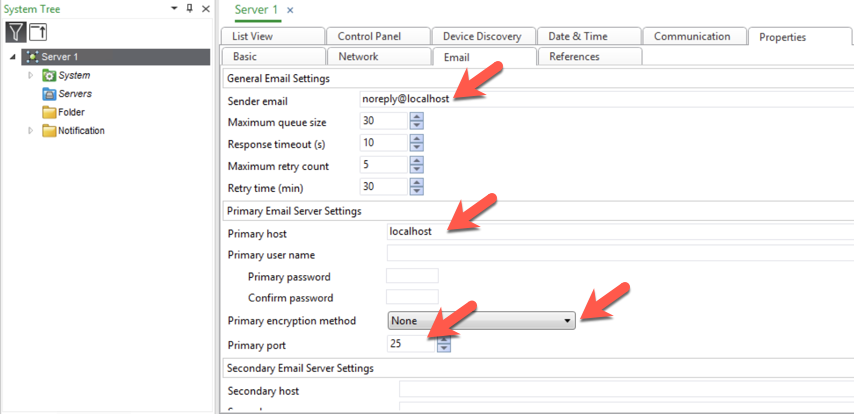Decrease Primary port with down arrow
Viewport: 854px width, 414px height.
tap(444, 348)
